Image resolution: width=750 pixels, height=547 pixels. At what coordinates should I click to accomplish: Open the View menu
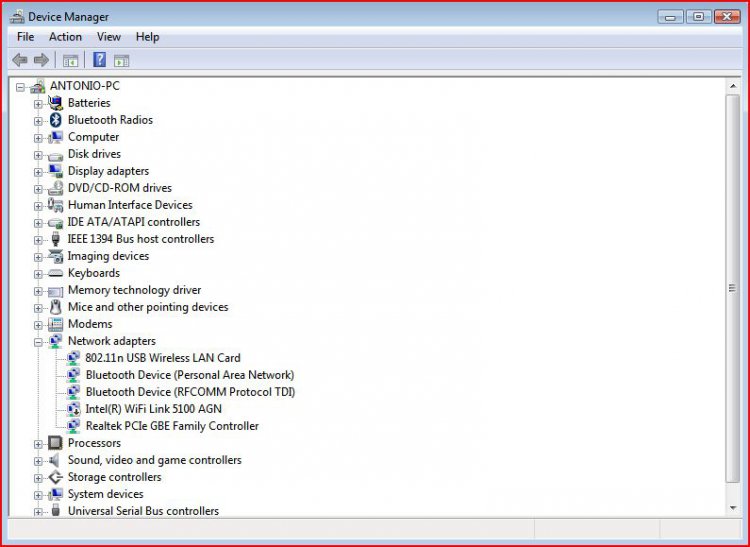click(x=109, y=37)
